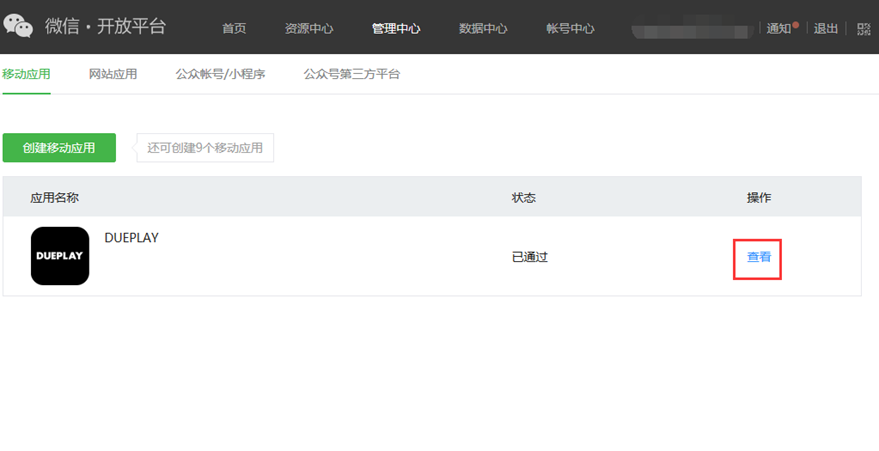Go to 首页 in top navigation
The height and width of the screenshot is (451, 879).
234,28
